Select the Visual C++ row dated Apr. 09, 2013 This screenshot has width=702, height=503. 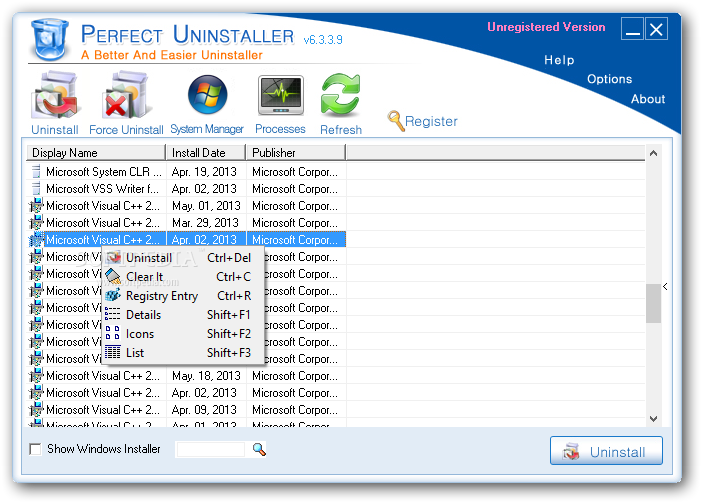coord(186,410)
